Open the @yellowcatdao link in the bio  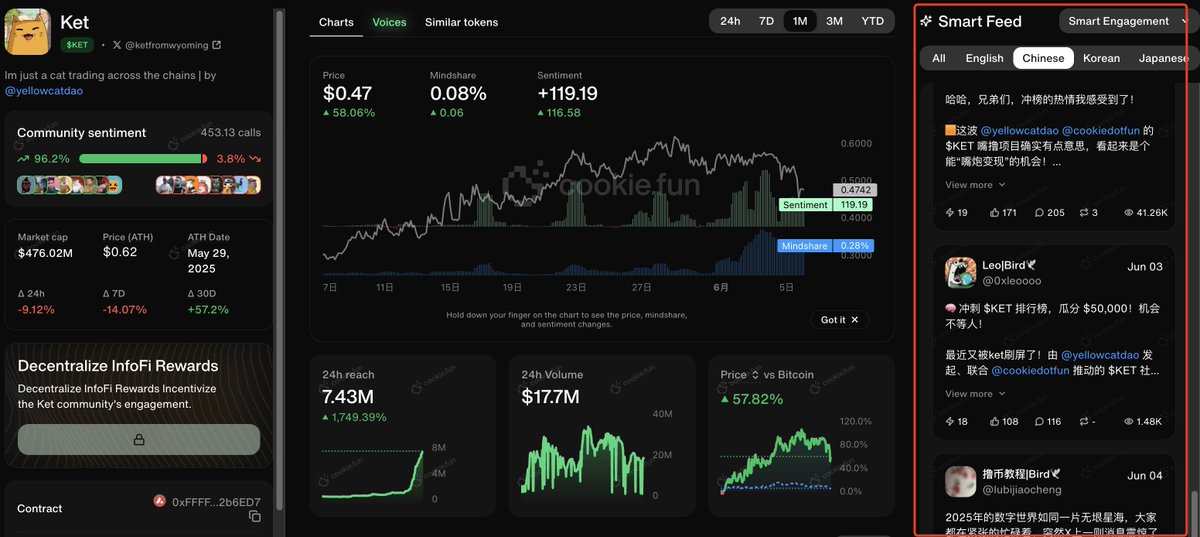click(44, 90)
